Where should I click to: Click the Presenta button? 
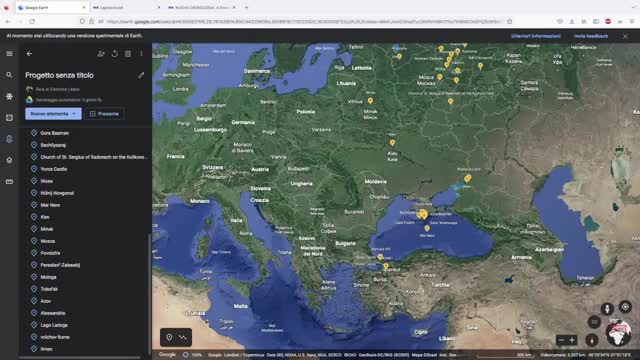coord(104,114)
